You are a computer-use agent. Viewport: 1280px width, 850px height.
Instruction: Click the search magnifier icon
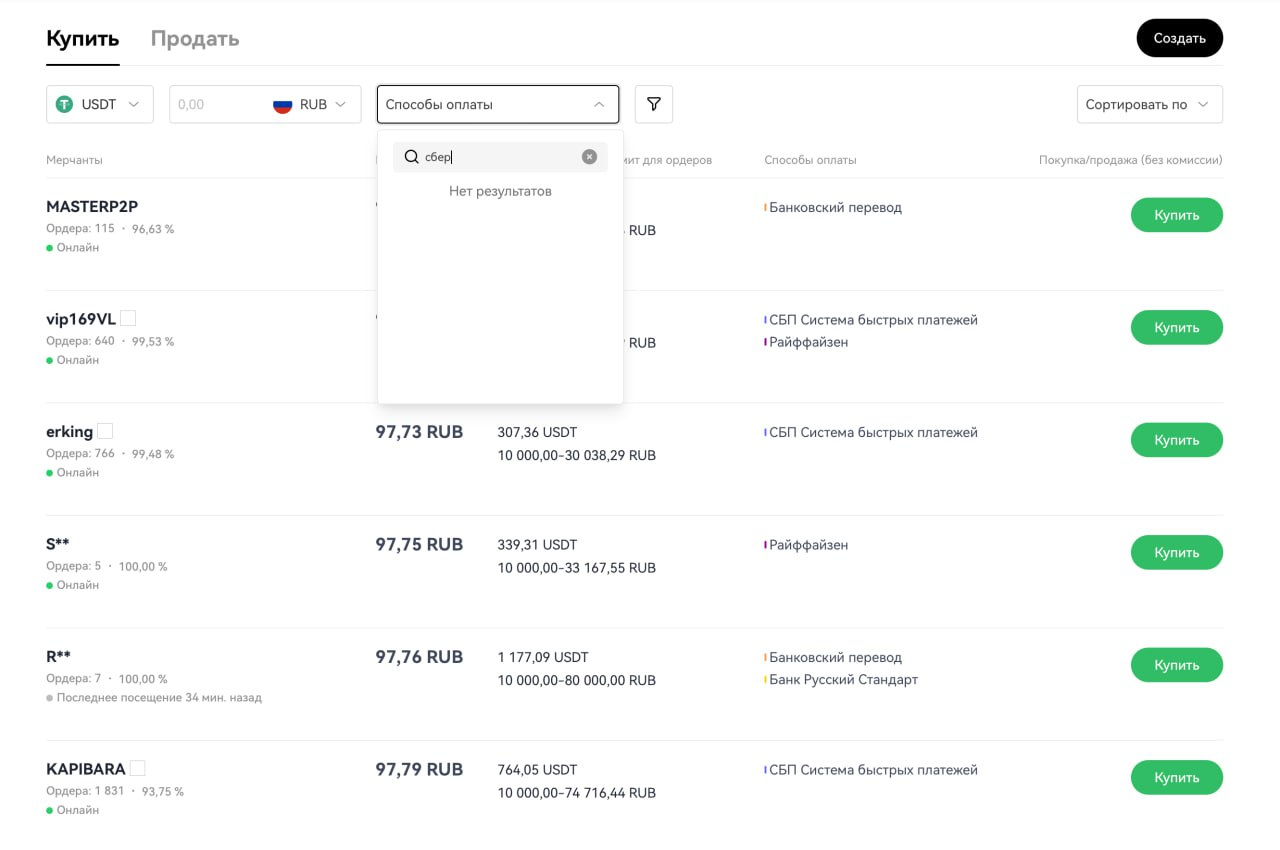[x=411, y=157]
